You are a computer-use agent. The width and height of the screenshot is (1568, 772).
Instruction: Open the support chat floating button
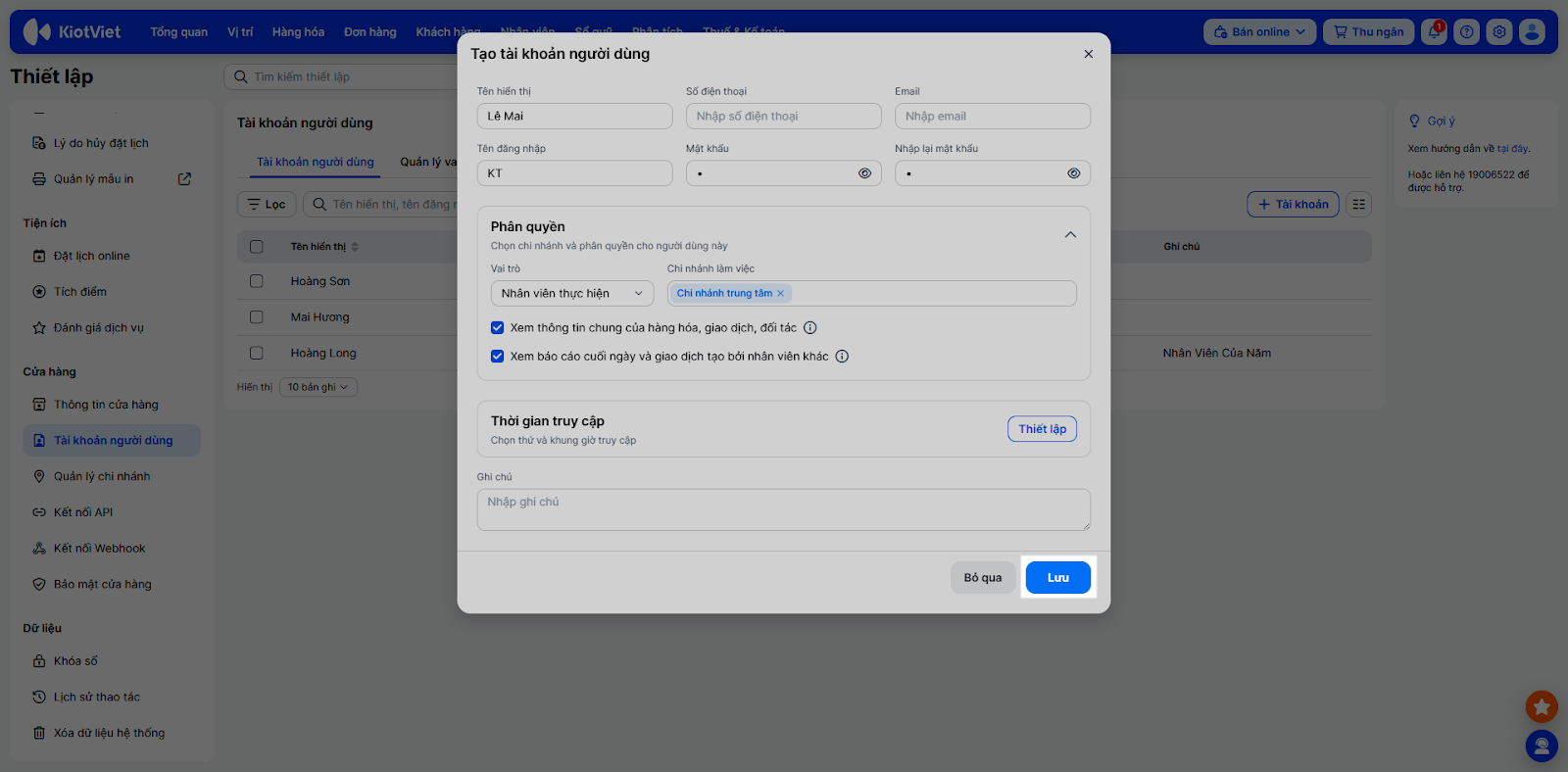click(x=1542, y=747)
